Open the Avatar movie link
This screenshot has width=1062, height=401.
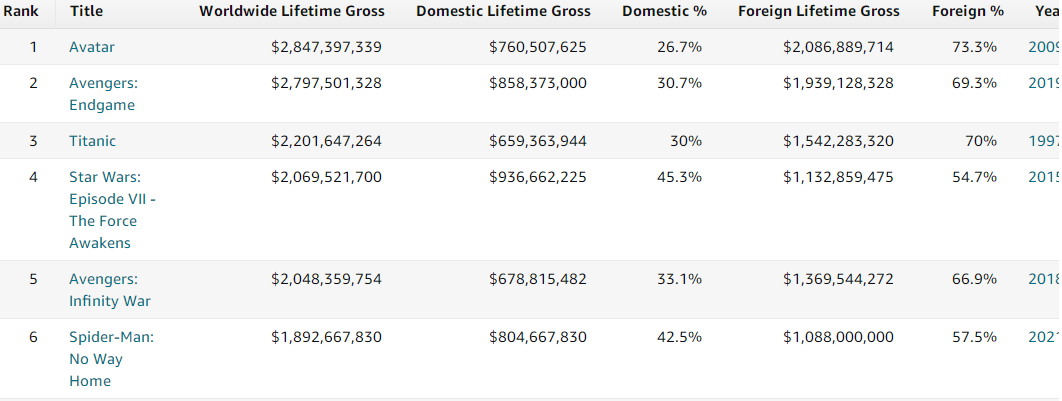91,47
